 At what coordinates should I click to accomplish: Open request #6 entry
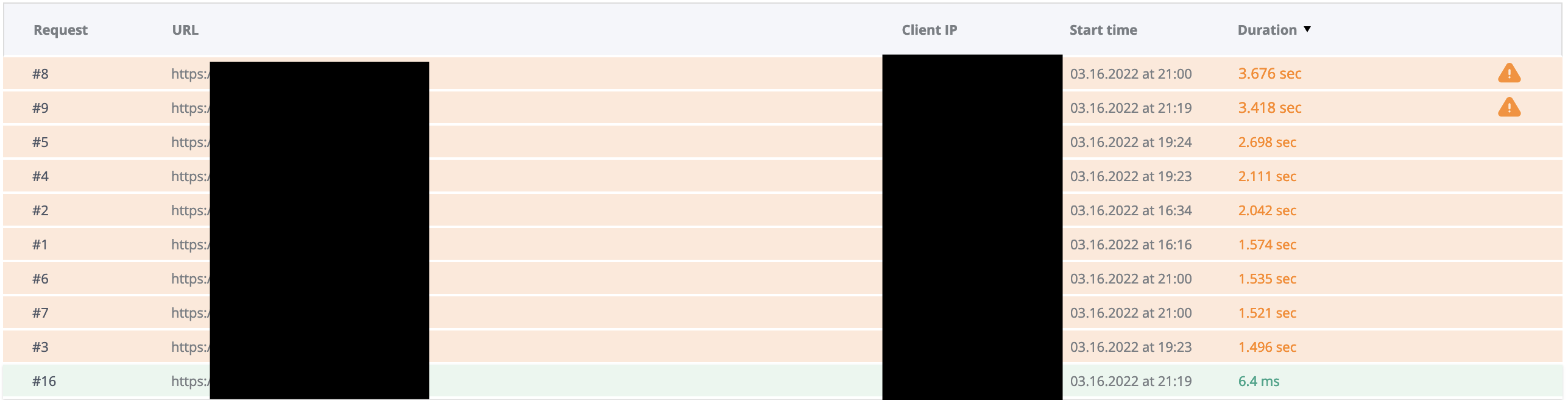click(x=783, y=279)
